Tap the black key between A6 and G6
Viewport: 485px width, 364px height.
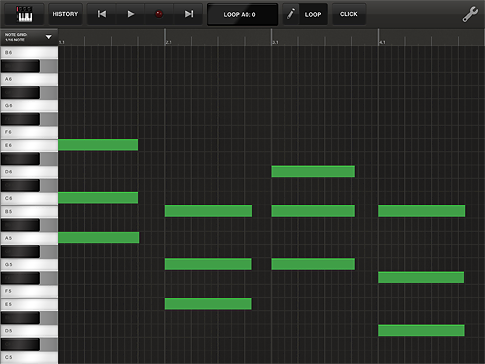point(20,92)
